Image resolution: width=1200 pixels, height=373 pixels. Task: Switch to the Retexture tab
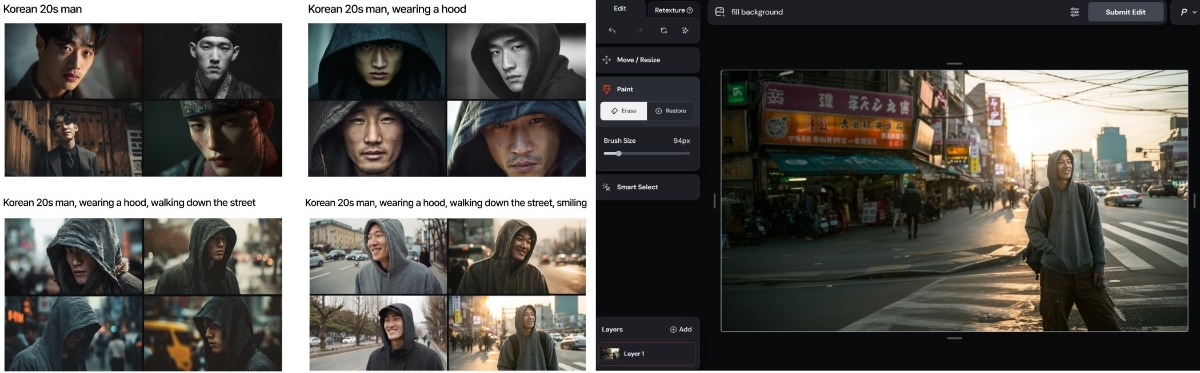point(673,10)
